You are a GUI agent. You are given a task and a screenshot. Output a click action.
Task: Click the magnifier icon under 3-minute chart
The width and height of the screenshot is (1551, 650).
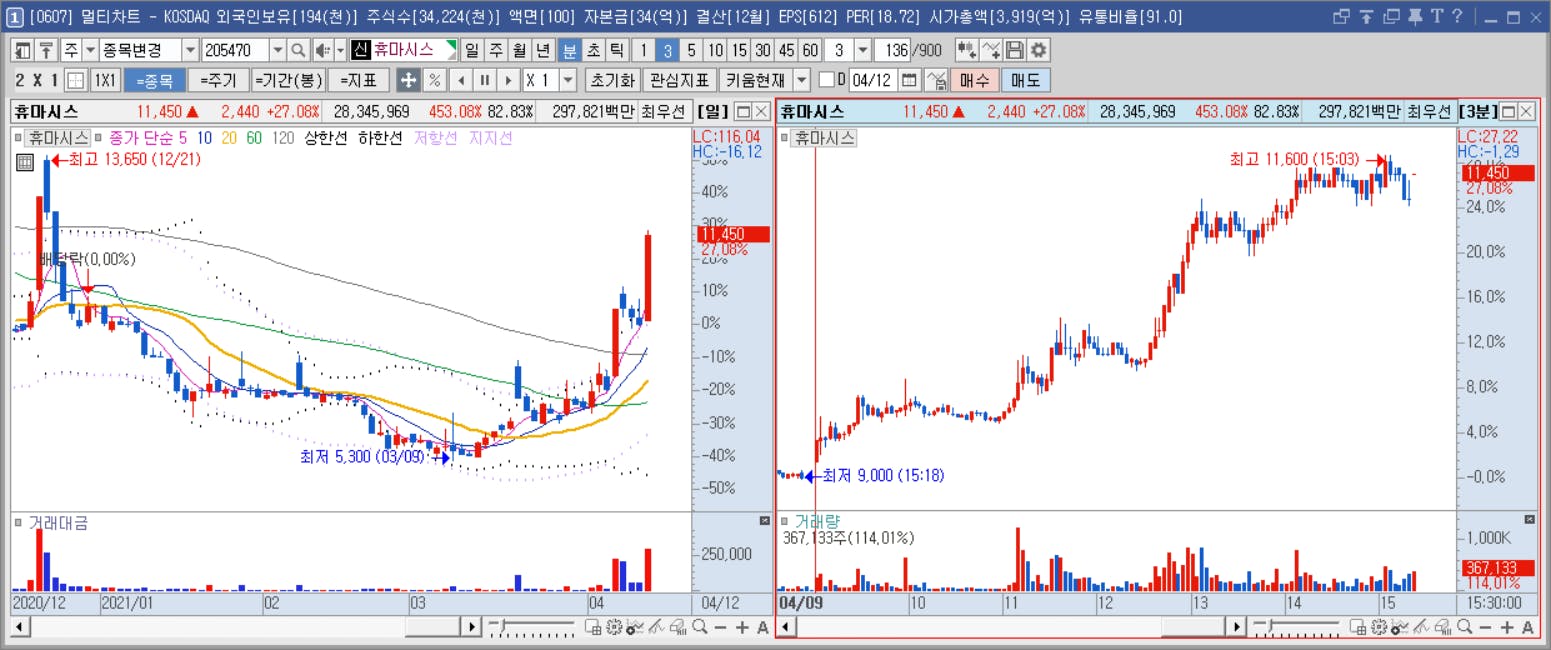click(1464, 627)
